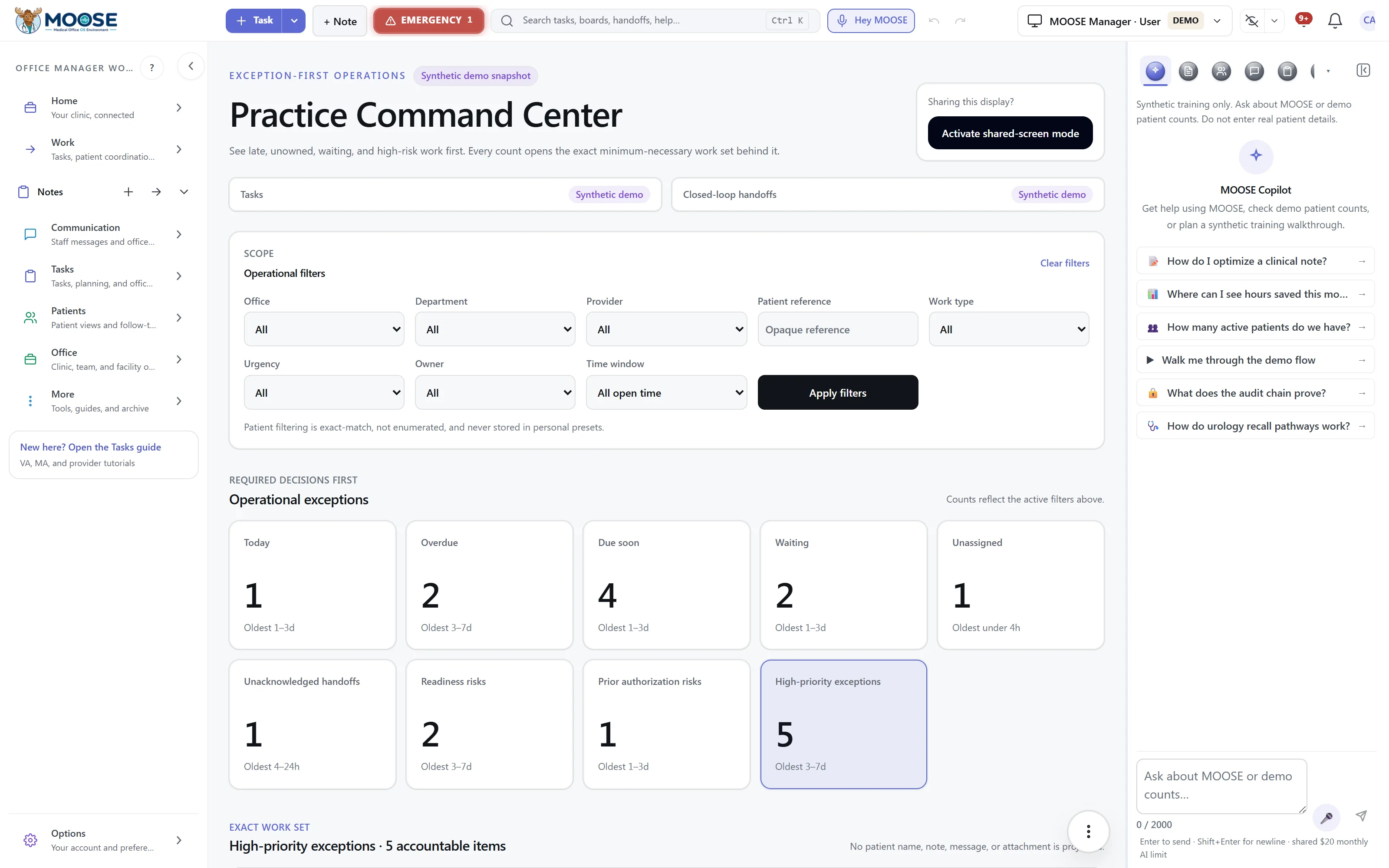Click the top search tasks field
1389x868 pixels.
(x=654, y=21)
